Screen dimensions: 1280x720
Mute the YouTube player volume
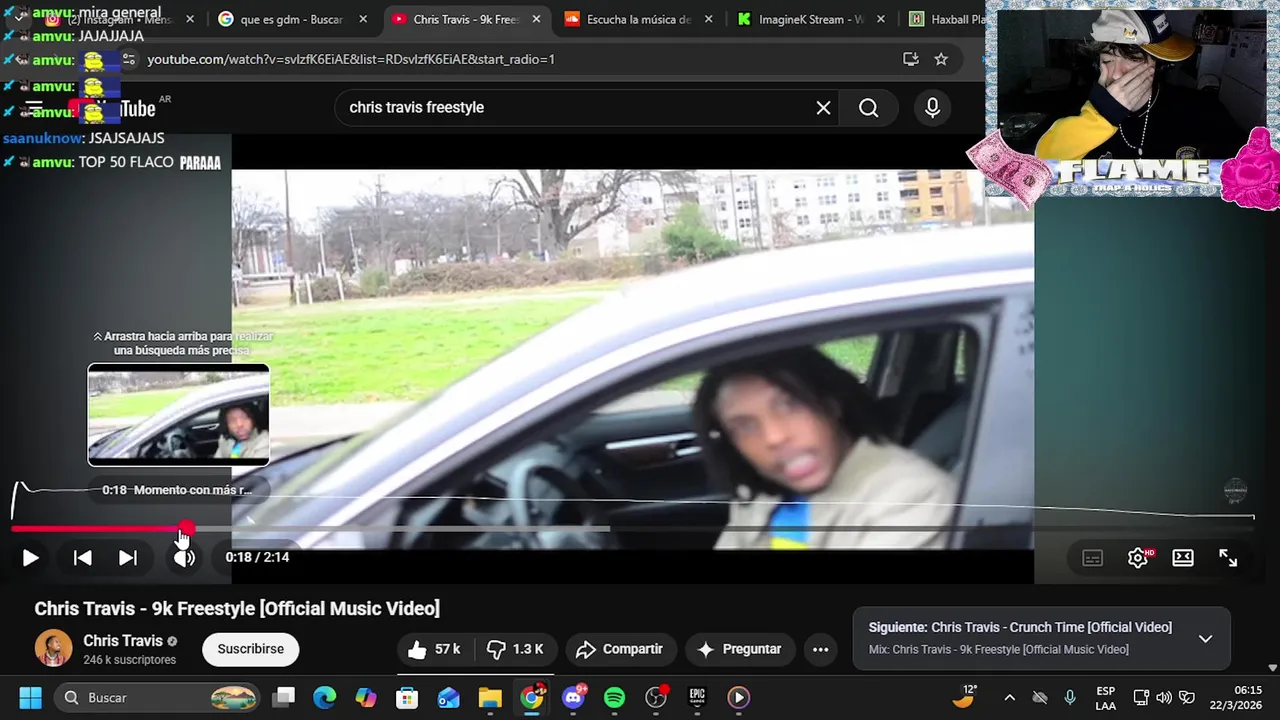184,558
